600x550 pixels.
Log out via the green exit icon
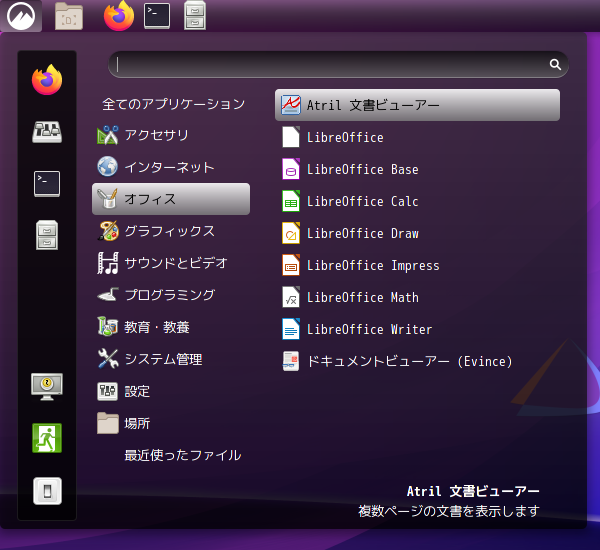point(47,438)
